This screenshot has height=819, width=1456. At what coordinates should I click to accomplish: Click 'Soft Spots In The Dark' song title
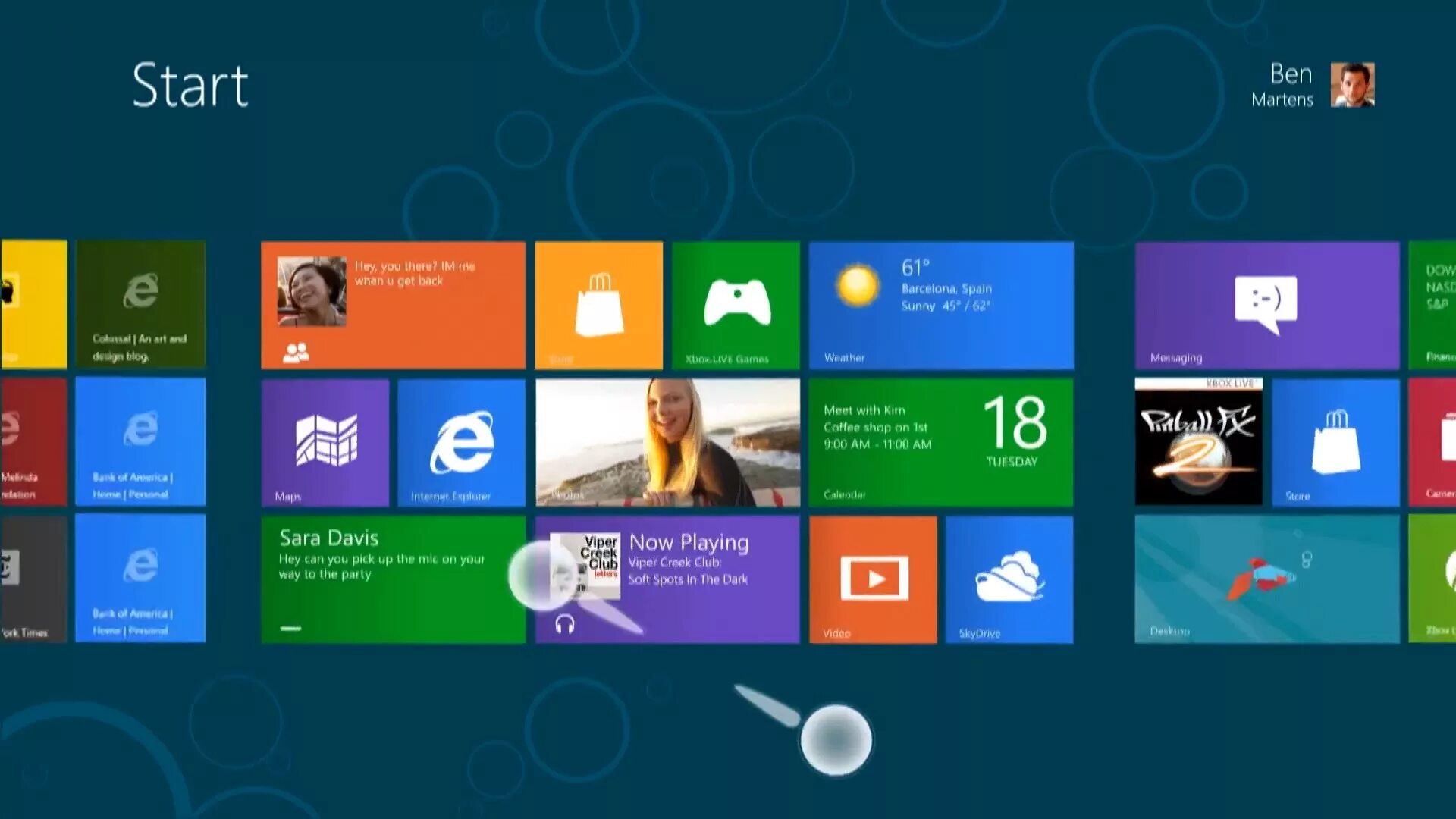[x=688, y=580]
